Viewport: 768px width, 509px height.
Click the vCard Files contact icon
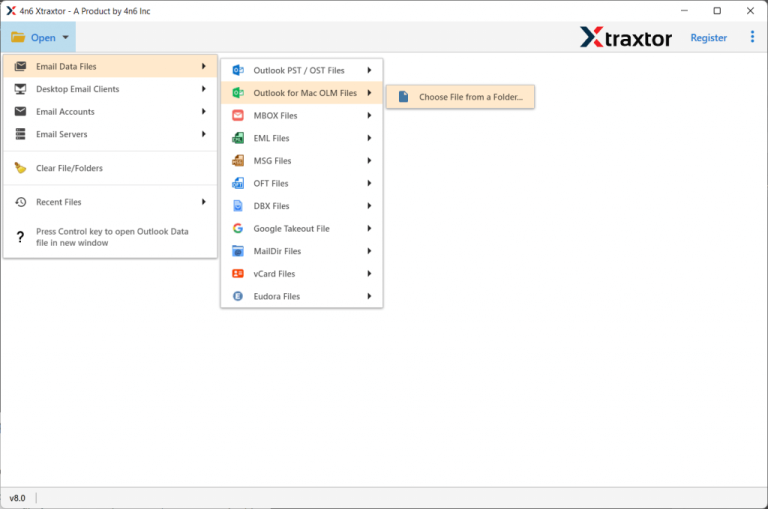pos(238,273)
